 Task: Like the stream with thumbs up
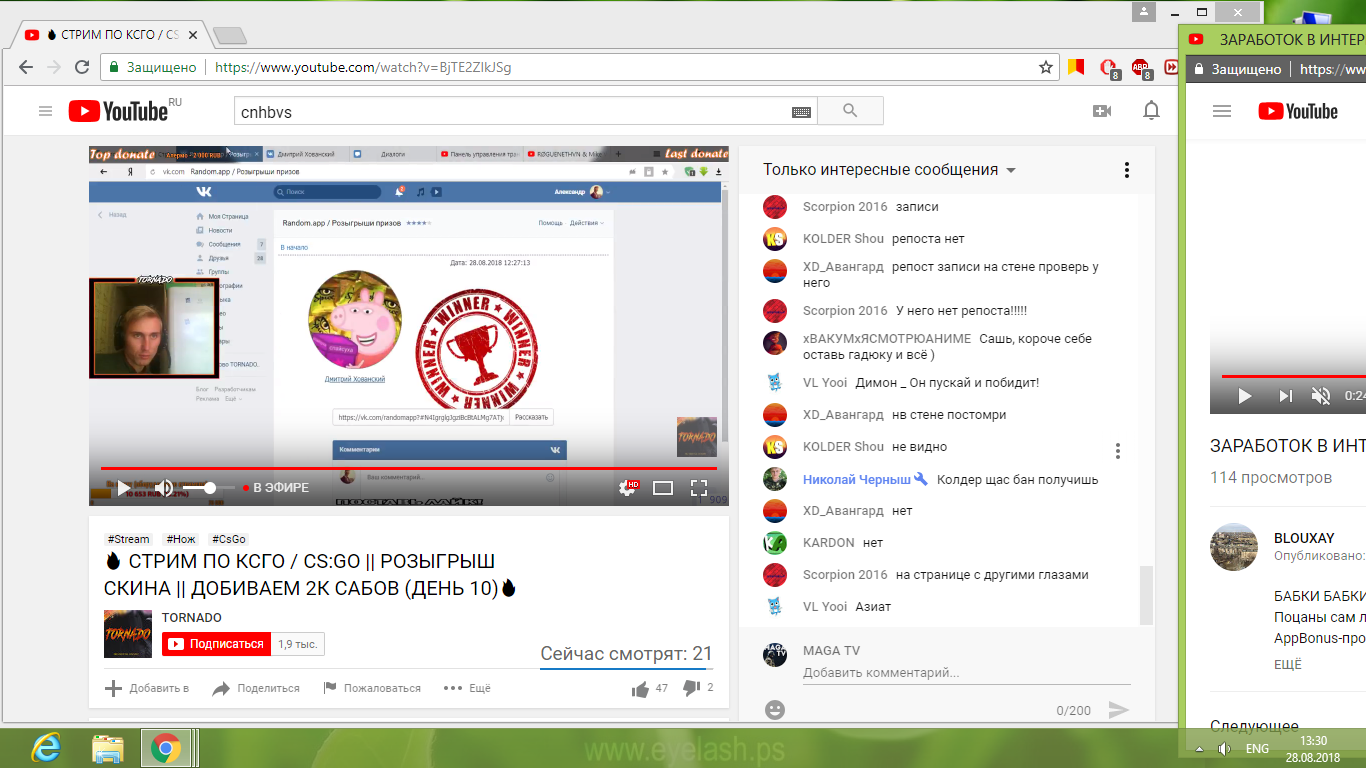tap(640, 688)
